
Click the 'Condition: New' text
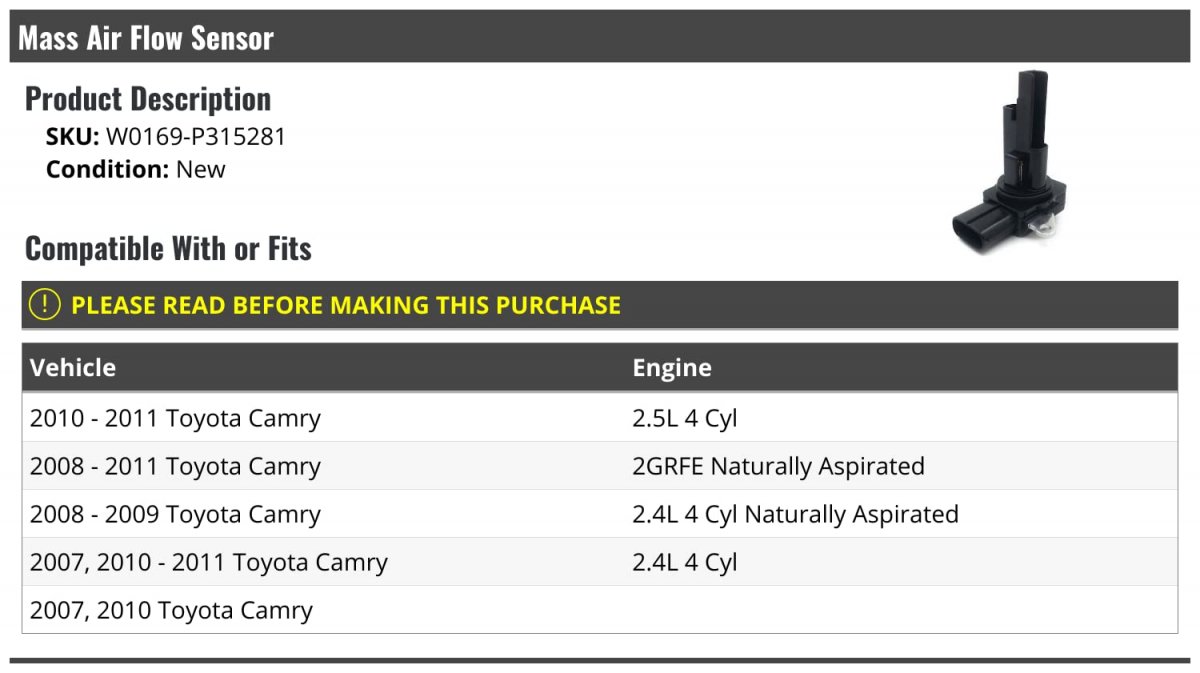point(136,169)
